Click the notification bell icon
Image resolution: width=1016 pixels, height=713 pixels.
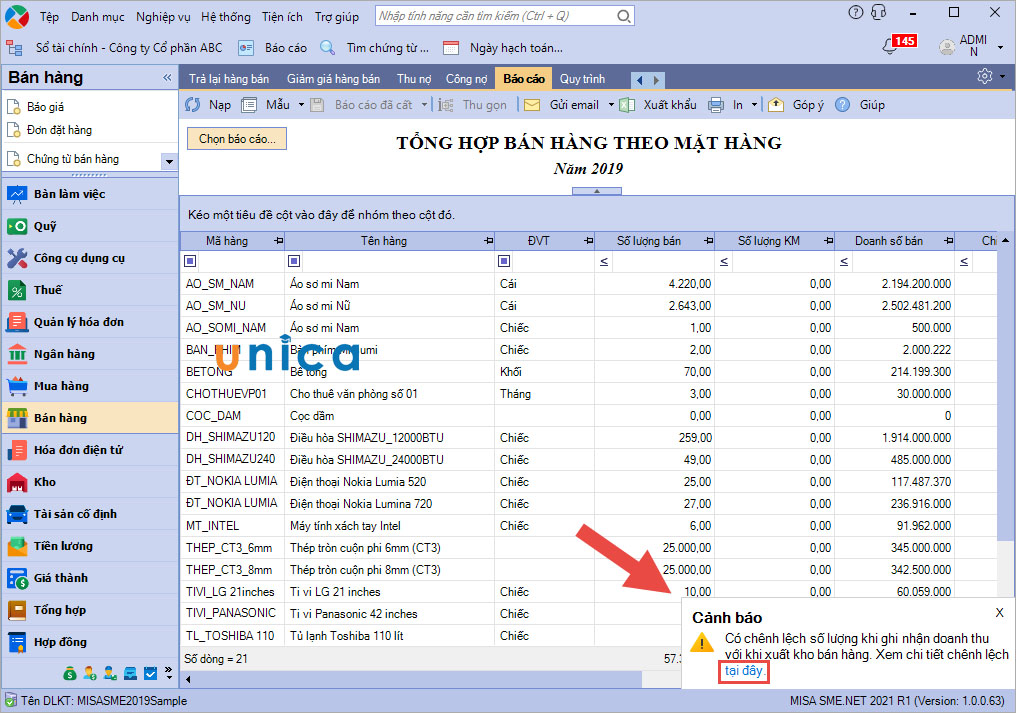[x=887, y=46]
